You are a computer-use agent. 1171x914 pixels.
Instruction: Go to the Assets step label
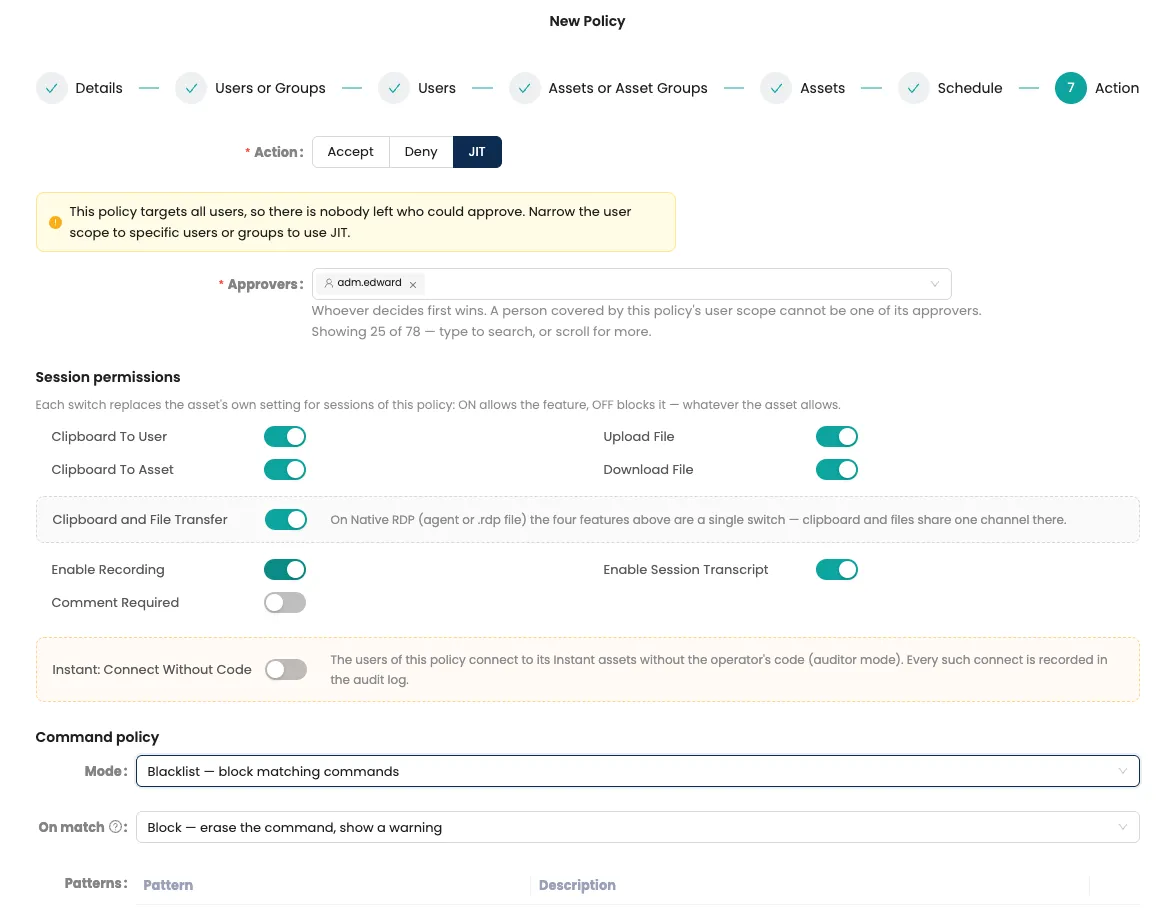click(x=822, y=88)
